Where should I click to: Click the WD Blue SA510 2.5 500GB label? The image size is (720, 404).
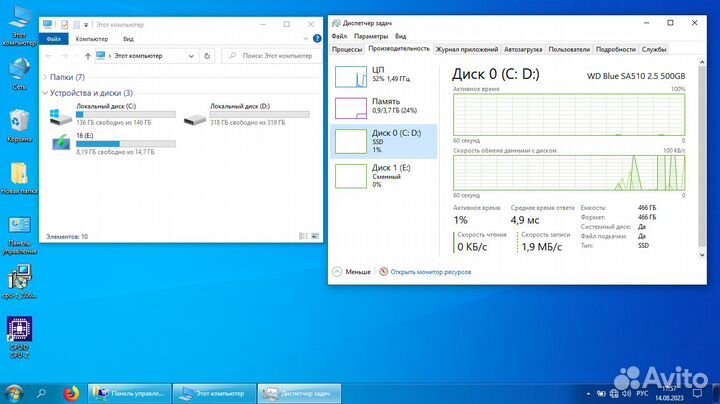pyautogui.click(x=636, y=76)
